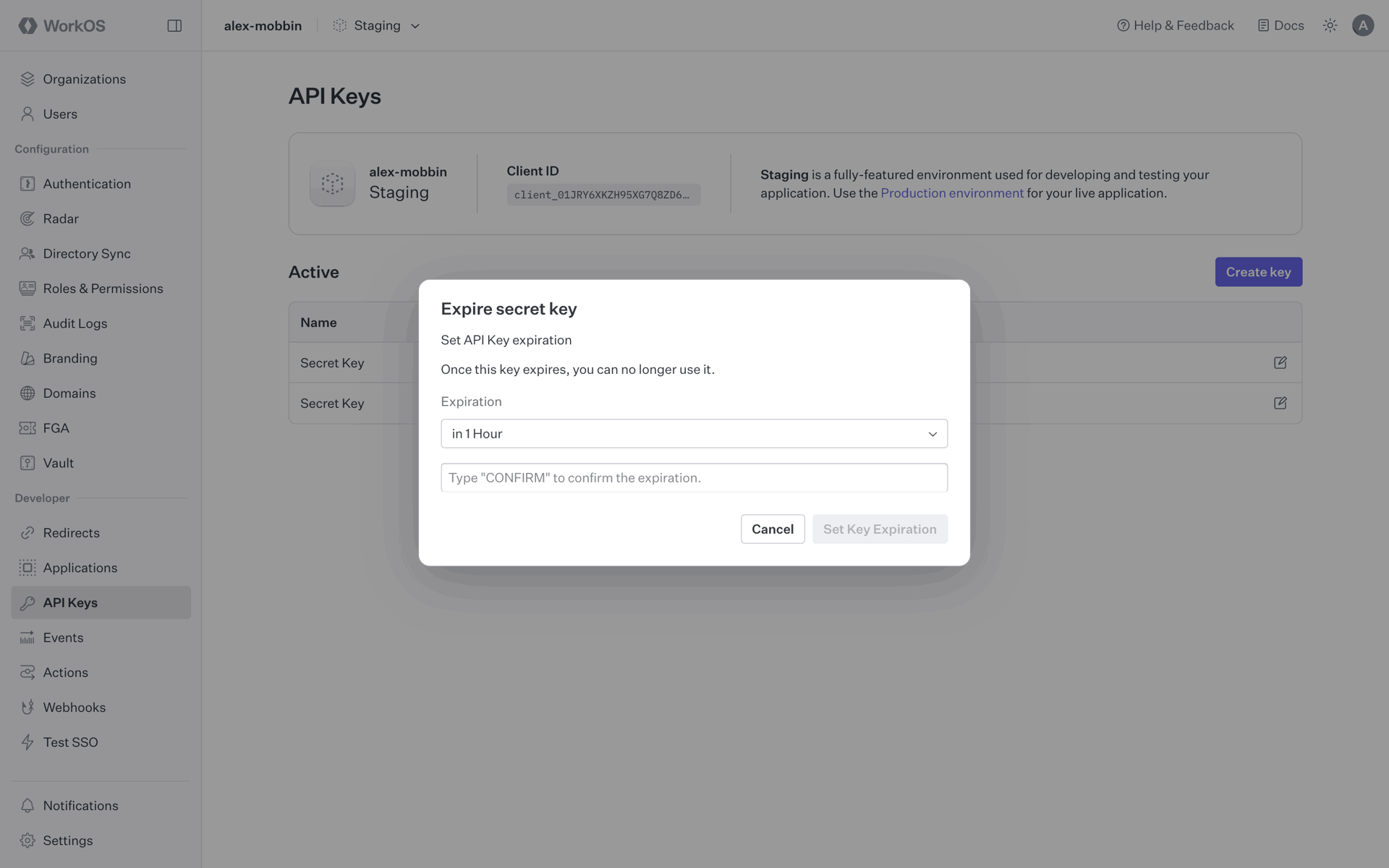Toggle the light/dark theme sun icon
Screen dimensions: 1389x868
[1330, 25]
